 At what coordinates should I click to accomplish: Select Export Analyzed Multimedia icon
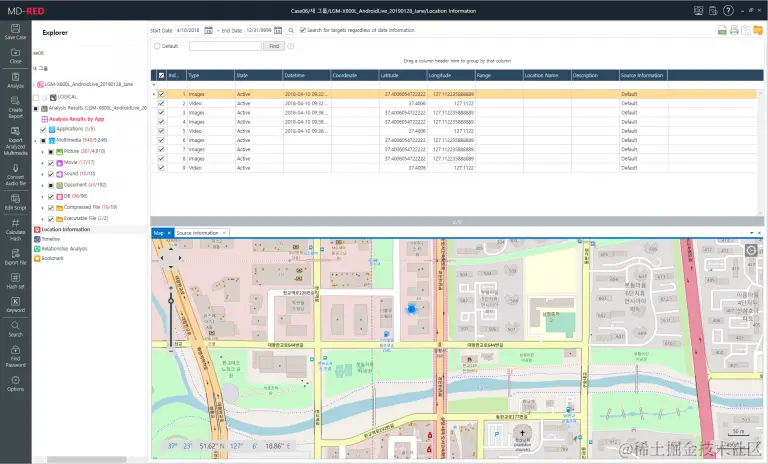tap(15, 141)
